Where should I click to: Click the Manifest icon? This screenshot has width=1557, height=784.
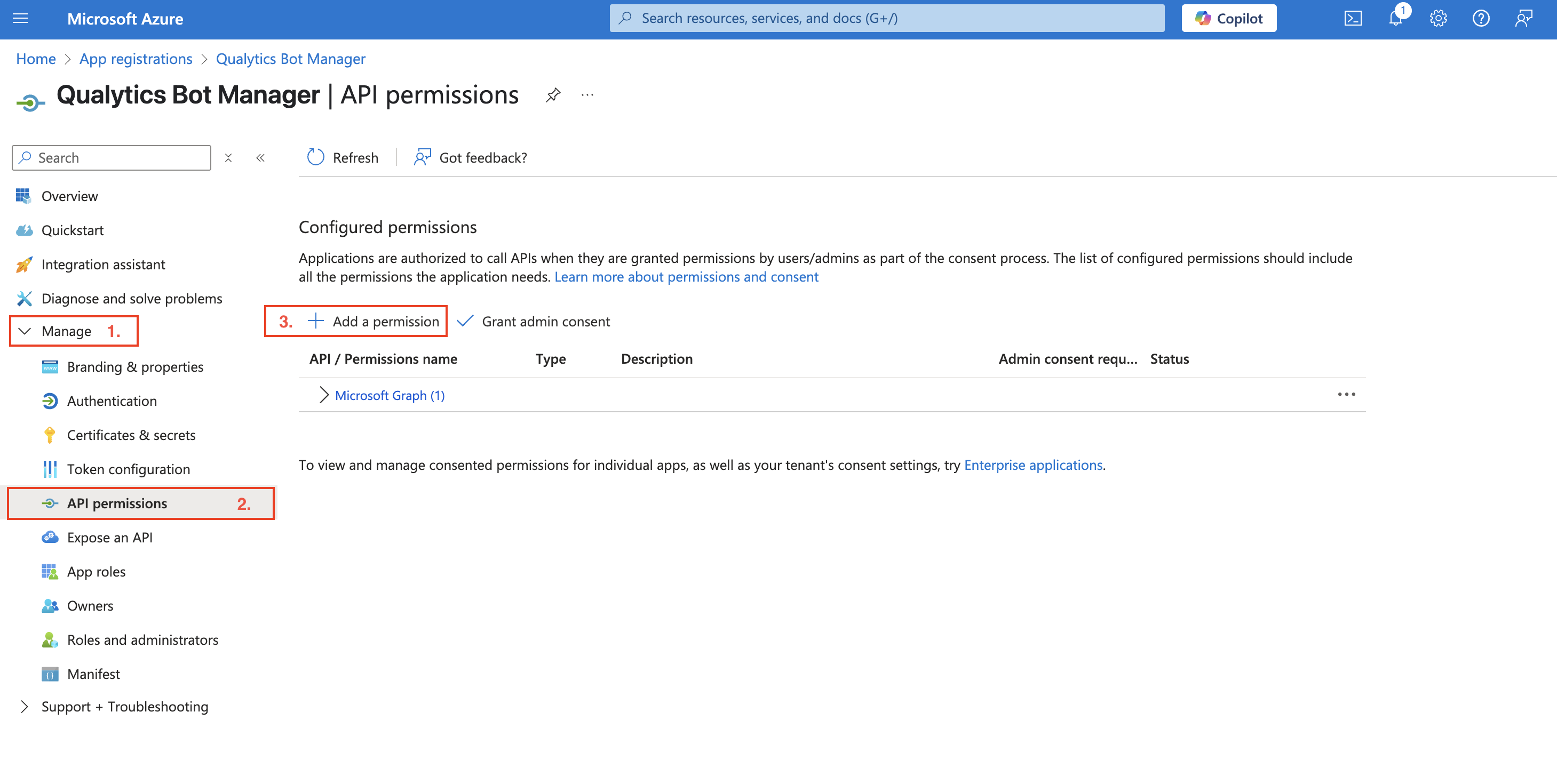pyautogui.click(x=50, y=674)
